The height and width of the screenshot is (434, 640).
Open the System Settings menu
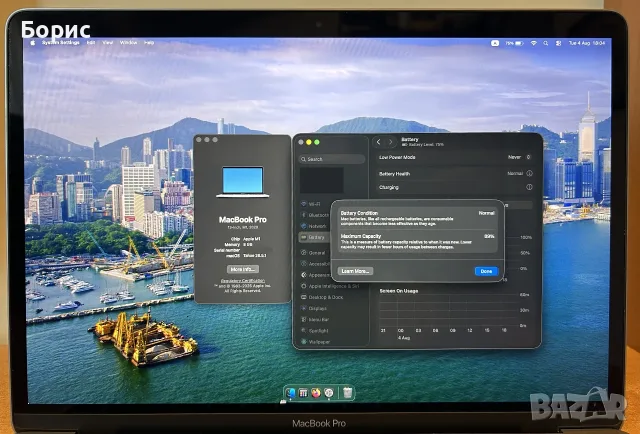[x=61, y=42]
